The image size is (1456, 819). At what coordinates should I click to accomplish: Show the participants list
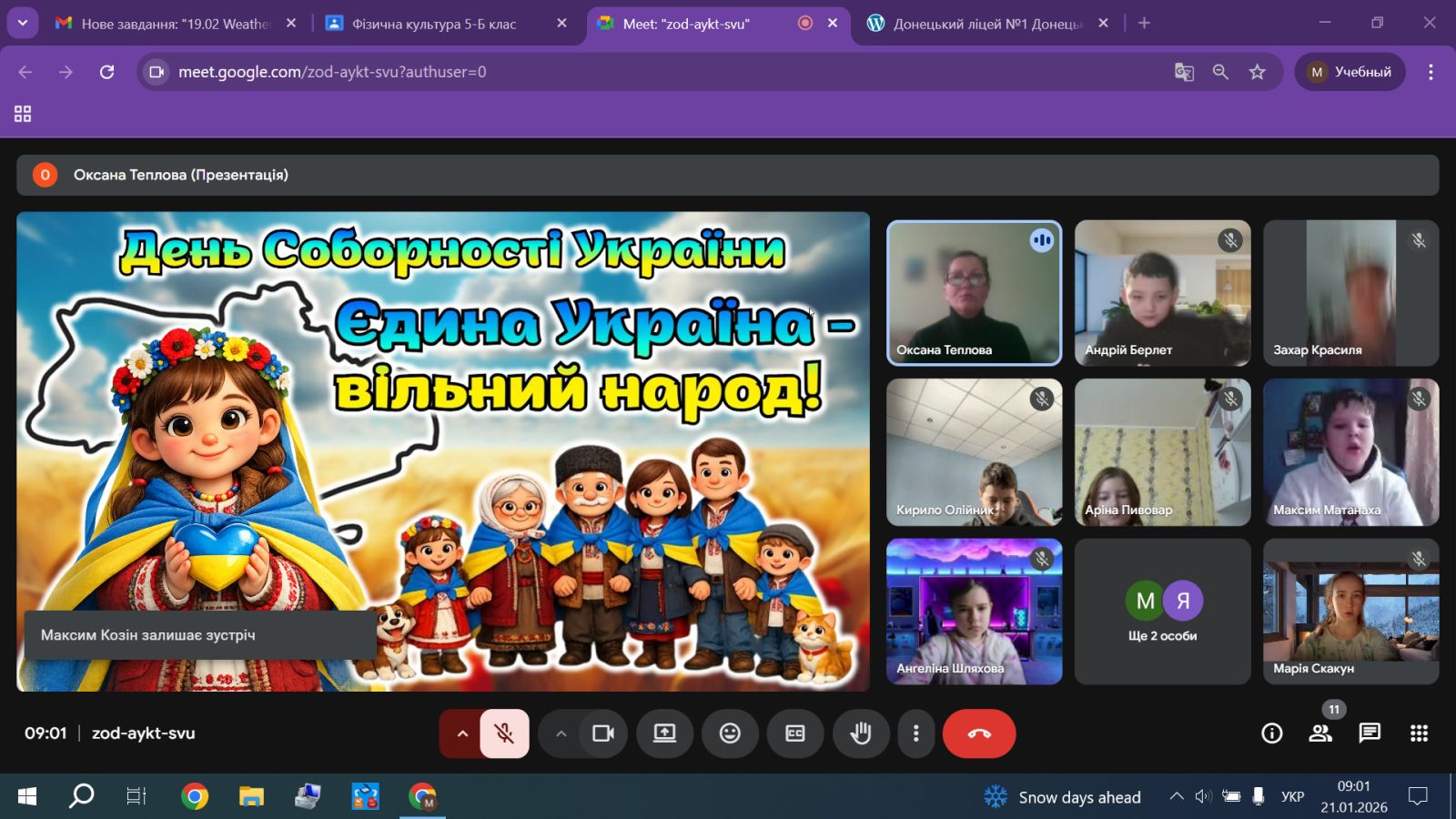click(x=1319, y=733)
